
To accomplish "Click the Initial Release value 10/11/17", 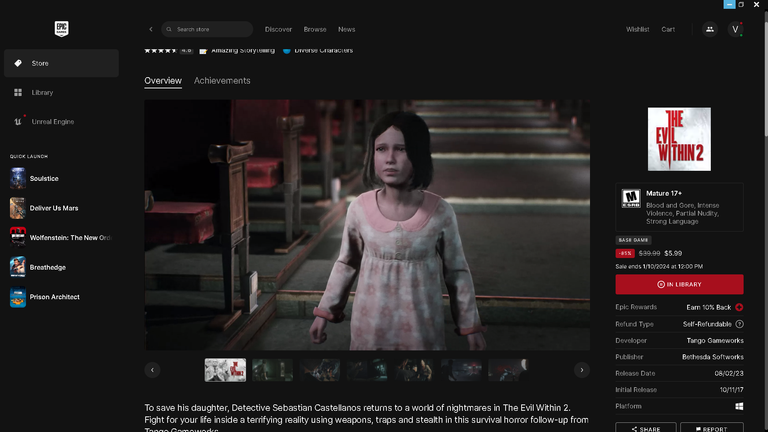I will [731, 390].
